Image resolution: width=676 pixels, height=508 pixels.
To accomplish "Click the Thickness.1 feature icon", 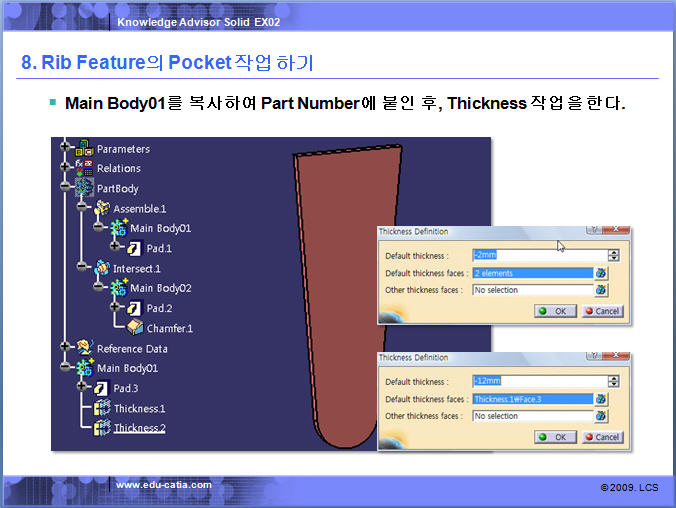I will pos(101,408).
